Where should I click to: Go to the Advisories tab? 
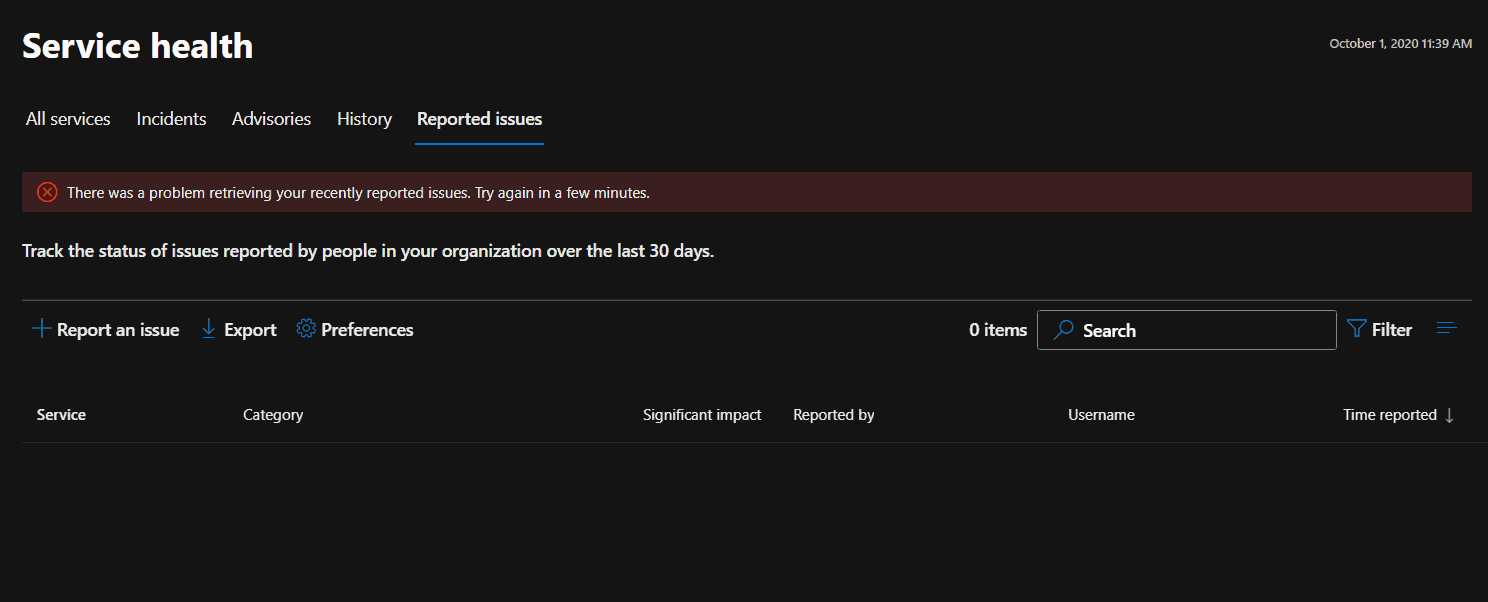[x=271, y=119]
